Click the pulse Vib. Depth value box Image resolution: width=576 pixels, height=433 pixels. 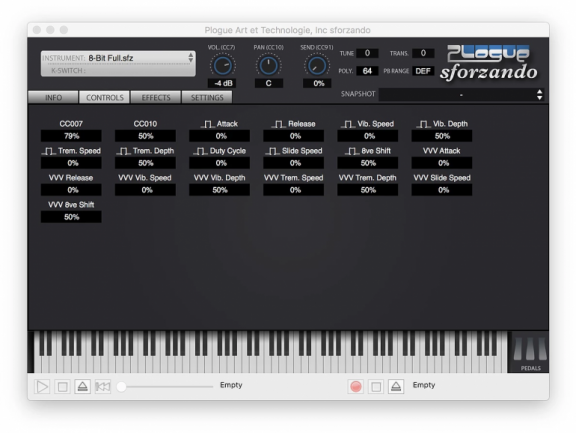442,136
